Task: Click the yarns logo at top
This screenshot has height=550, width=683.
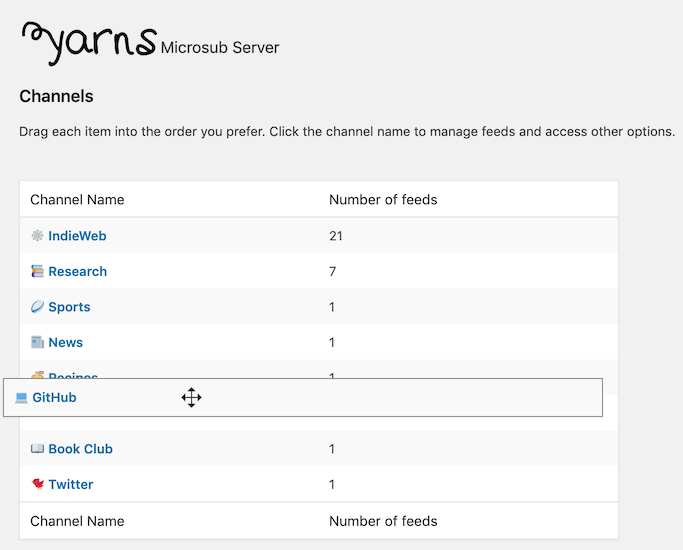Action: (89, 43)
